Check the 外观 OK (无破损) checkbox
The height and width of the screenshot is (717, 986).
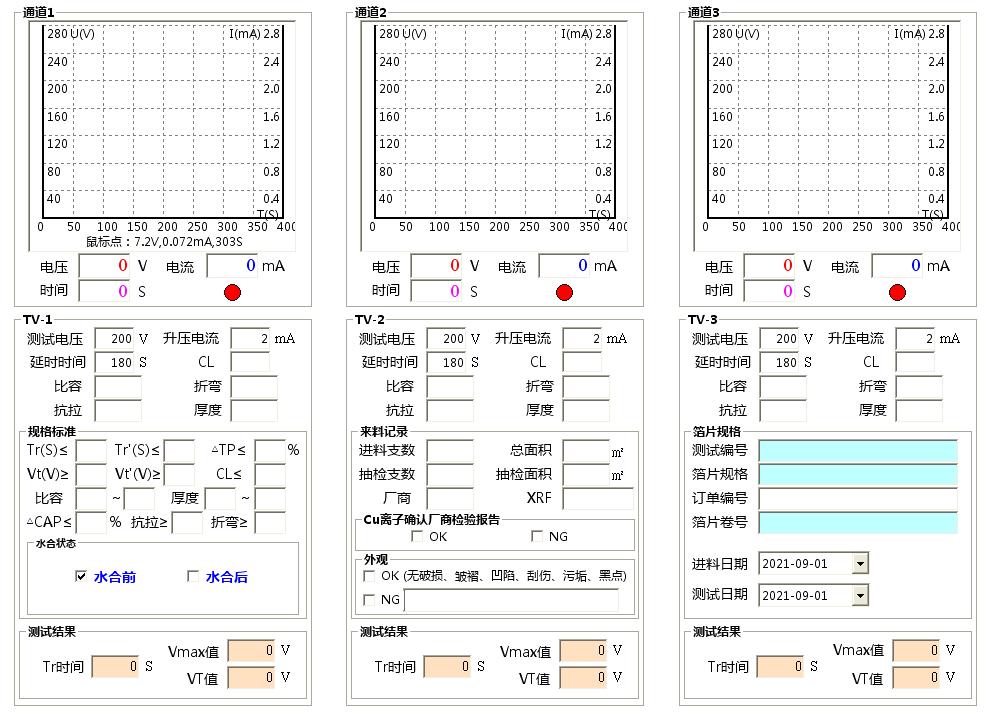(369, 576)
